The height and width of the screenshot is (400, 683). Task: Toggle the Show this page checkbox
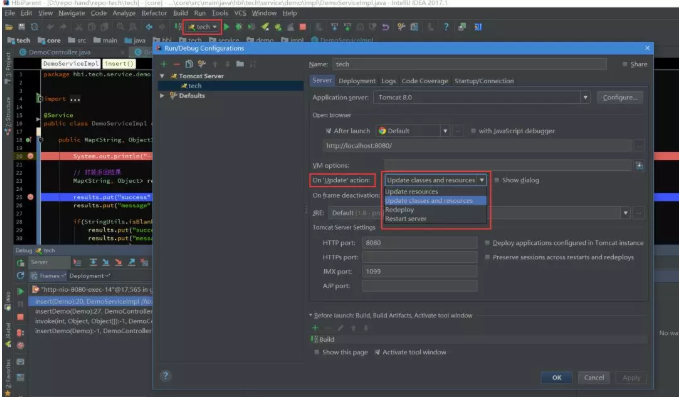317,352
